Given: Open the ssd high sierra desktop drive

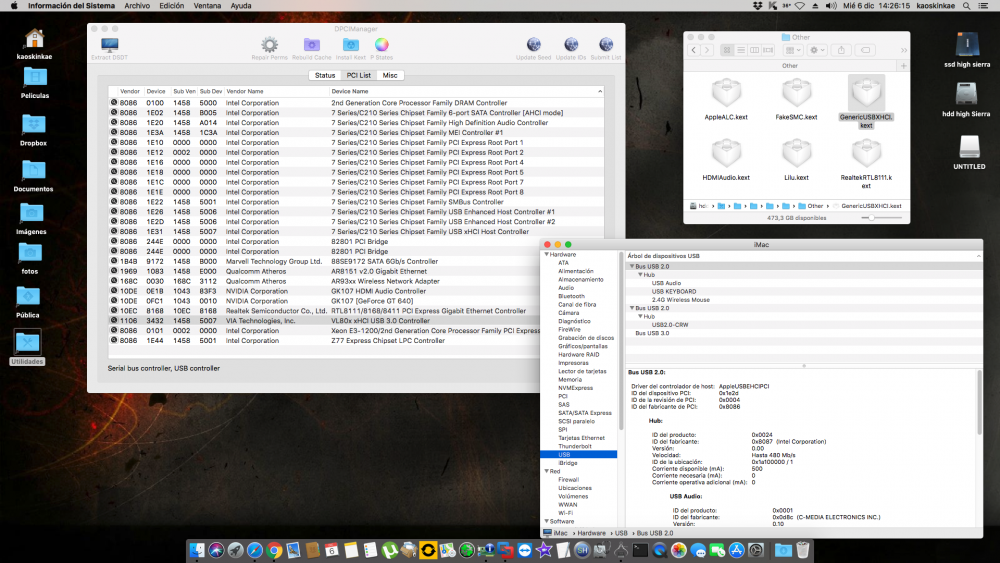Looking at the screenshot, I should pos(967,49).
